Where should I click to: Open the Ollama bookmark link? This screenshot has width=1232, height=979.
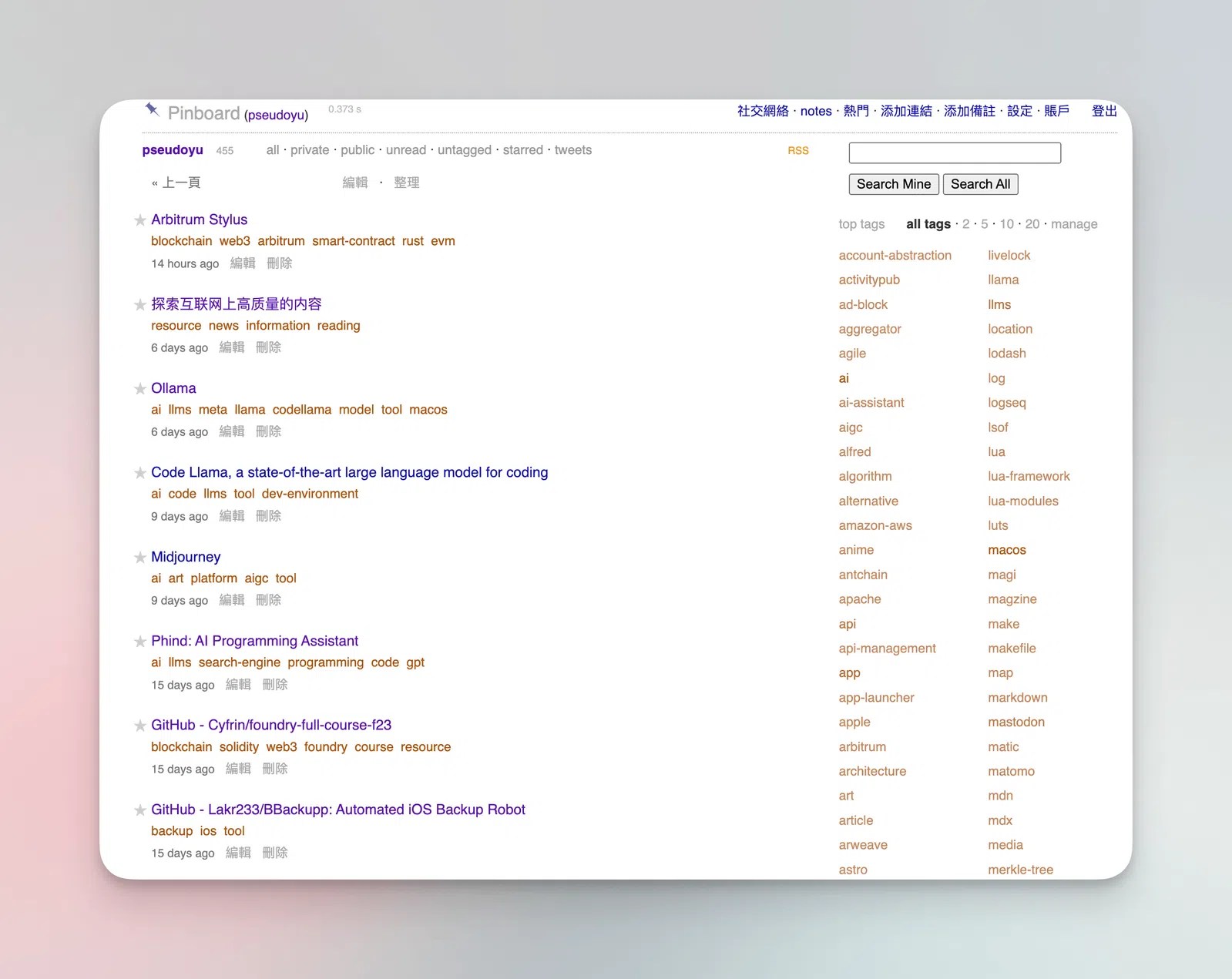(173, 388)
